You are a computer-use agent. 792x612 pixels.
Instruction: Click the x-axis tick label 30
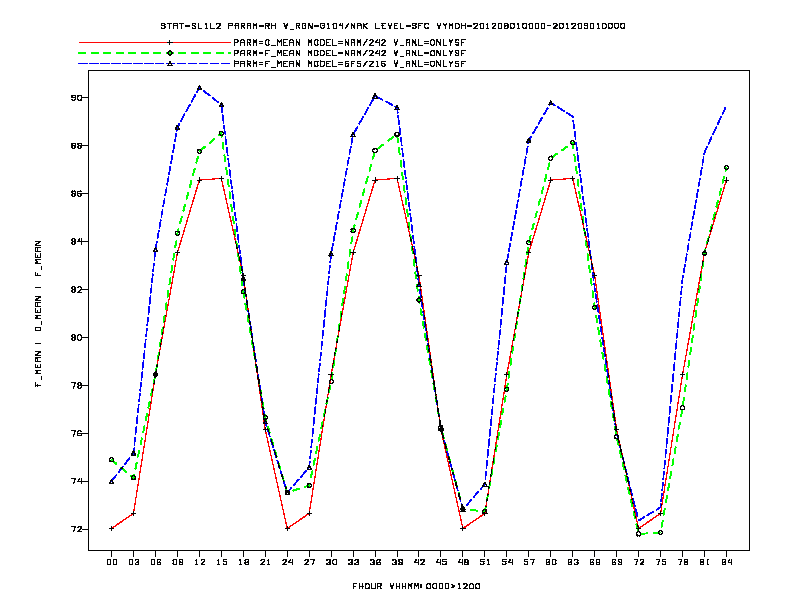[331, 562]
